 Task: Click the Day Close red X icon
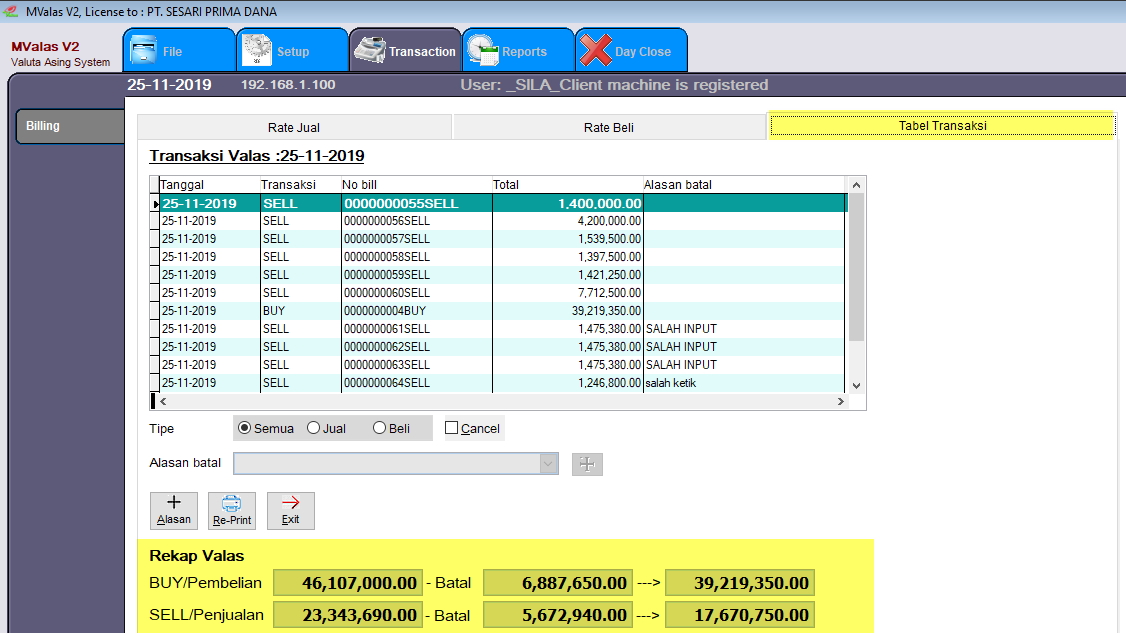pyautogui.click(x=596, y=51)
